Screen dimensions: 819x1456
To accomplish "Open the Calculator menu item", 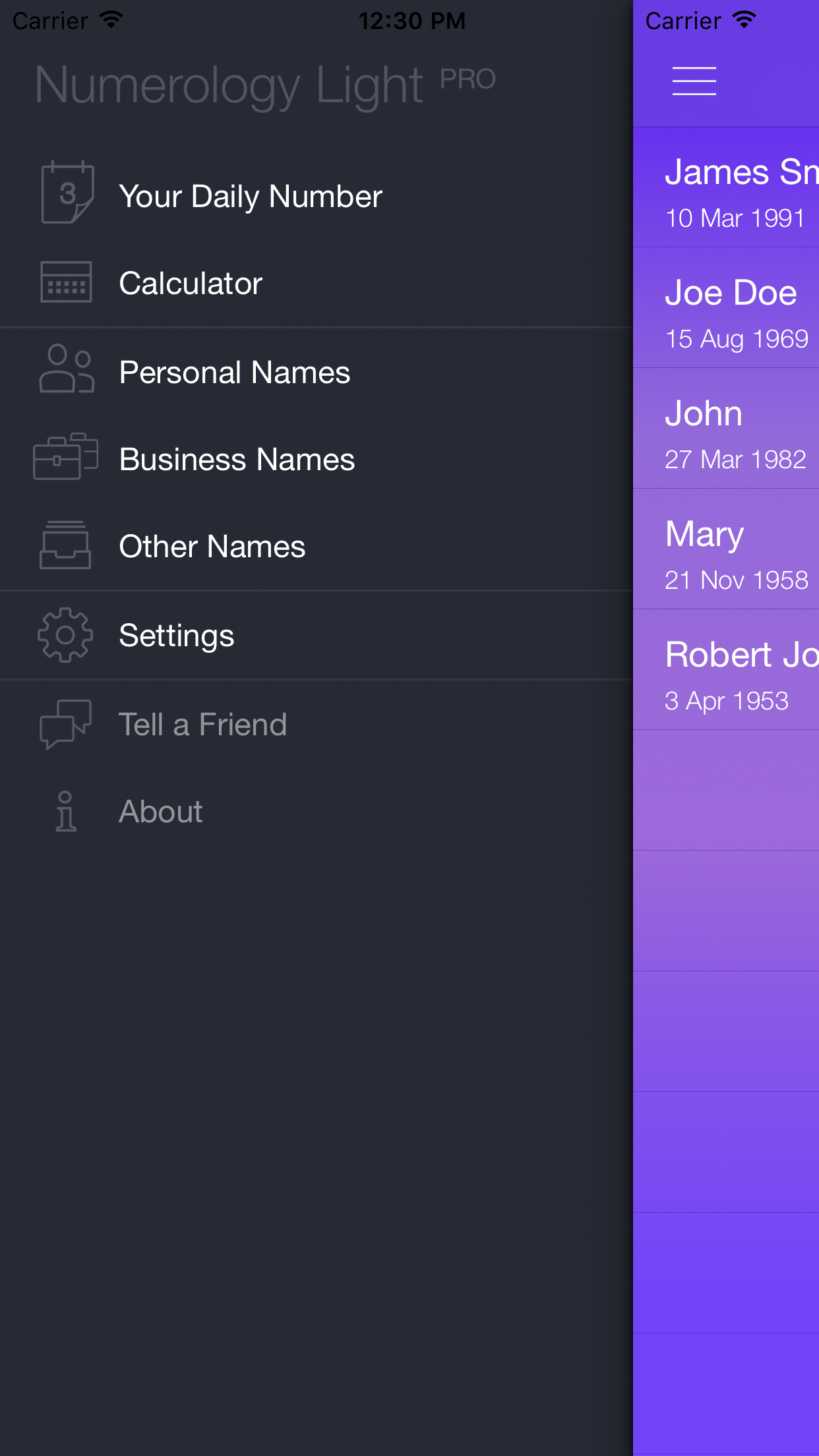I will coord(191,284).
